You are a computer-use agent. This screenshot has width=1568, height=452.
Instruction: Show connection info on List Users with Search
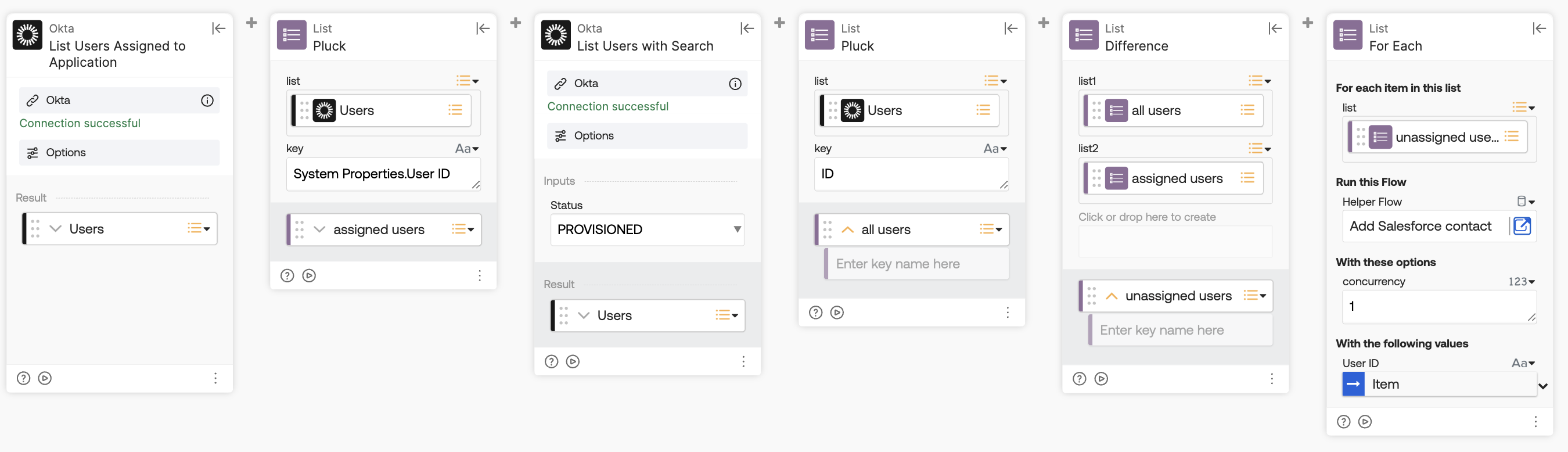735,84
